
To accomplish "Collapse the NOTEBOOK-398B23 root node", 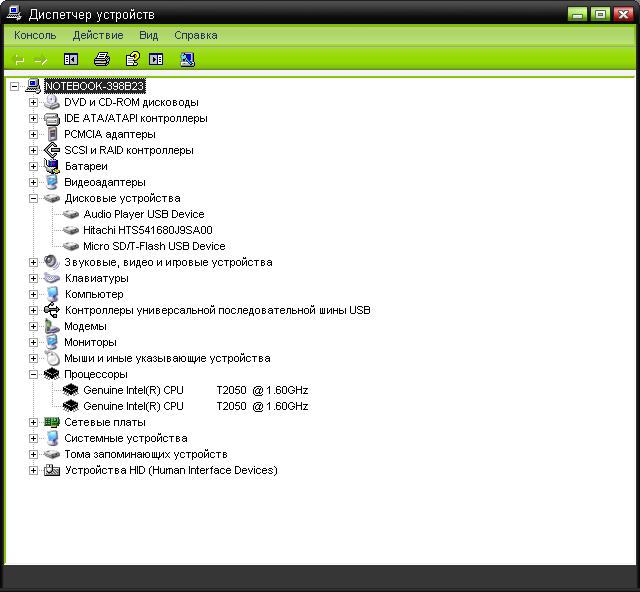I will [x=15, y=86].
